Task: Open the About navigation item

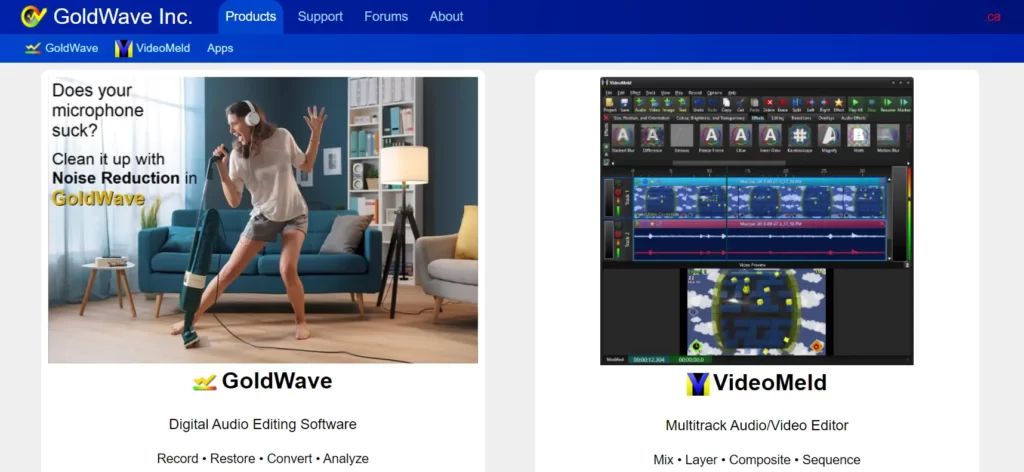Action: tap(446, 17)
